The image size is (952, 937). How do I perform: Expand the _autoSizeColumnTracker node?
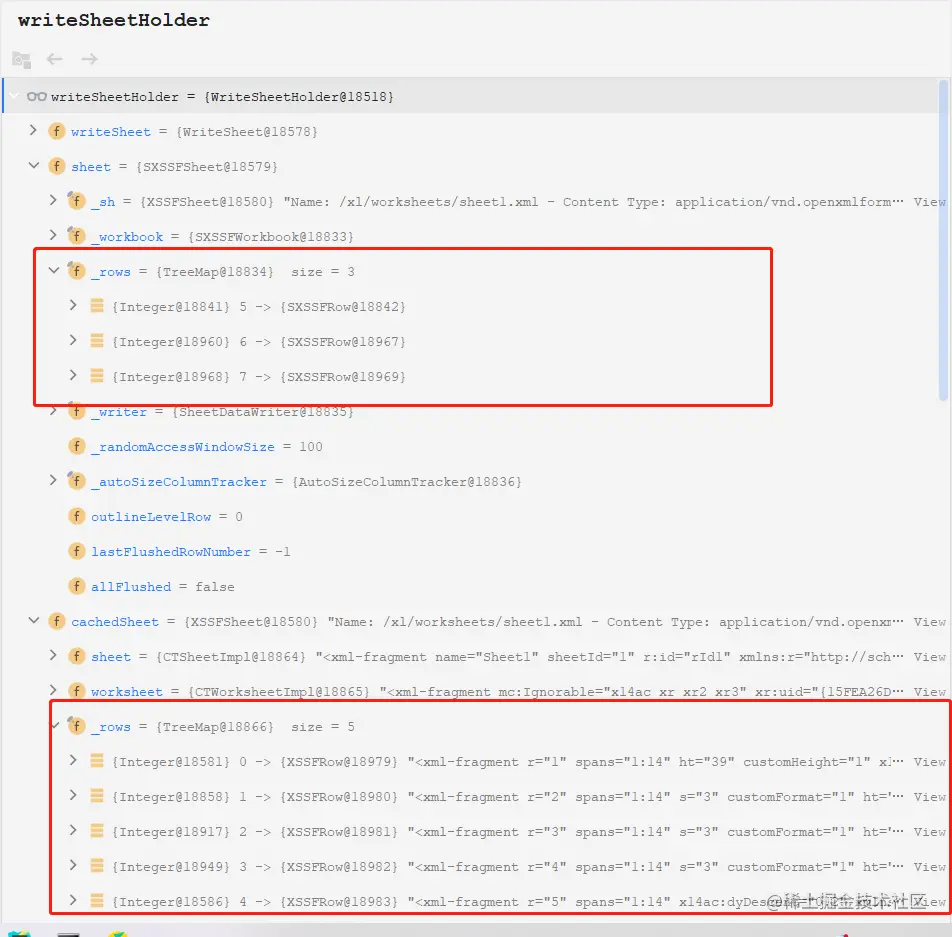click(x=53, y=481)
